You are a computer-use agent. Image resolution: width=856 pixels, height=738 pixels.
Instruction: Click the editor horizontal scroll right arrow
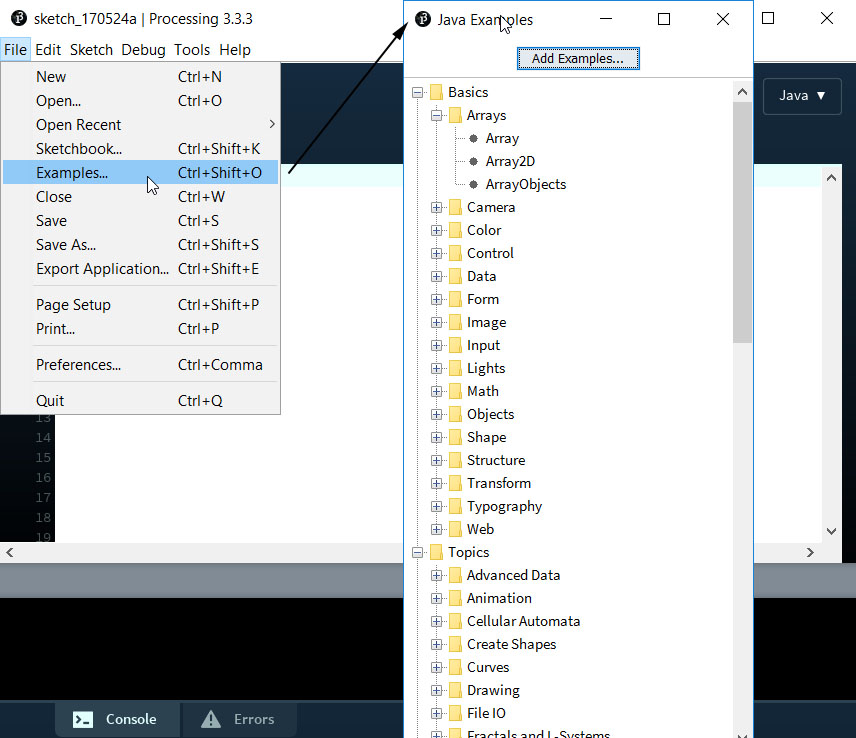click(810, 552)
